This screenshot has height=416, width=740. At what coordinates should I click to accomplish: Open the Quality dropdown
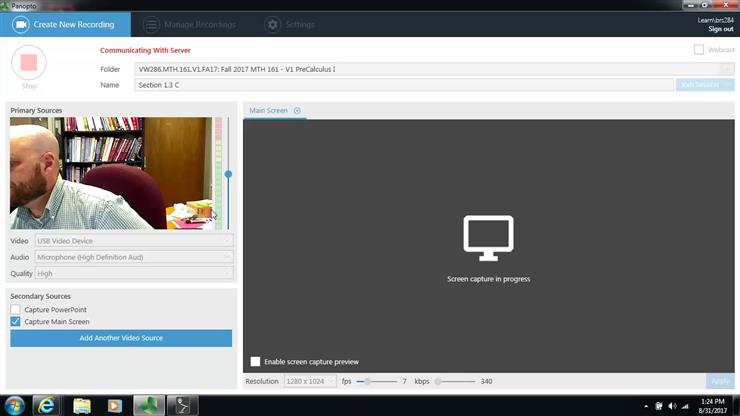[134, 273]
